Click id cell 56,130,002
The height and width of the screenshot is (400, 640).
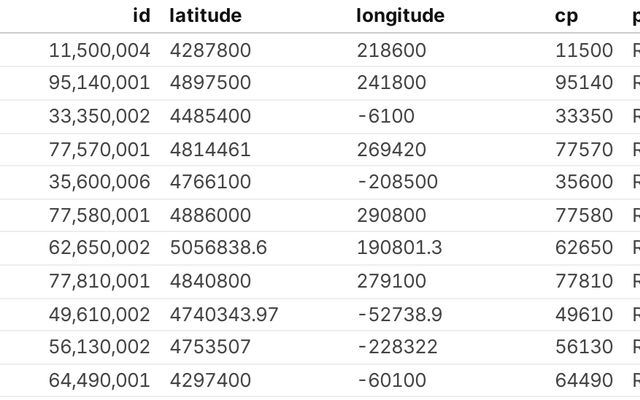(99, 347)
